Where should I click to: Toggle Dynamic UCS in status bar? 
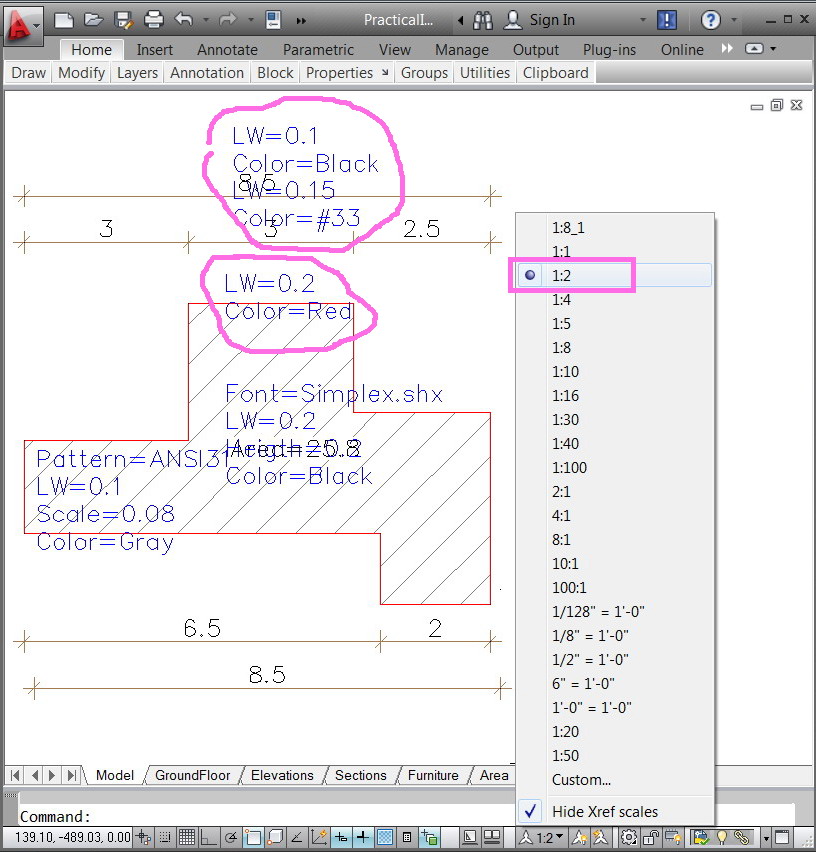click(319, 837)
